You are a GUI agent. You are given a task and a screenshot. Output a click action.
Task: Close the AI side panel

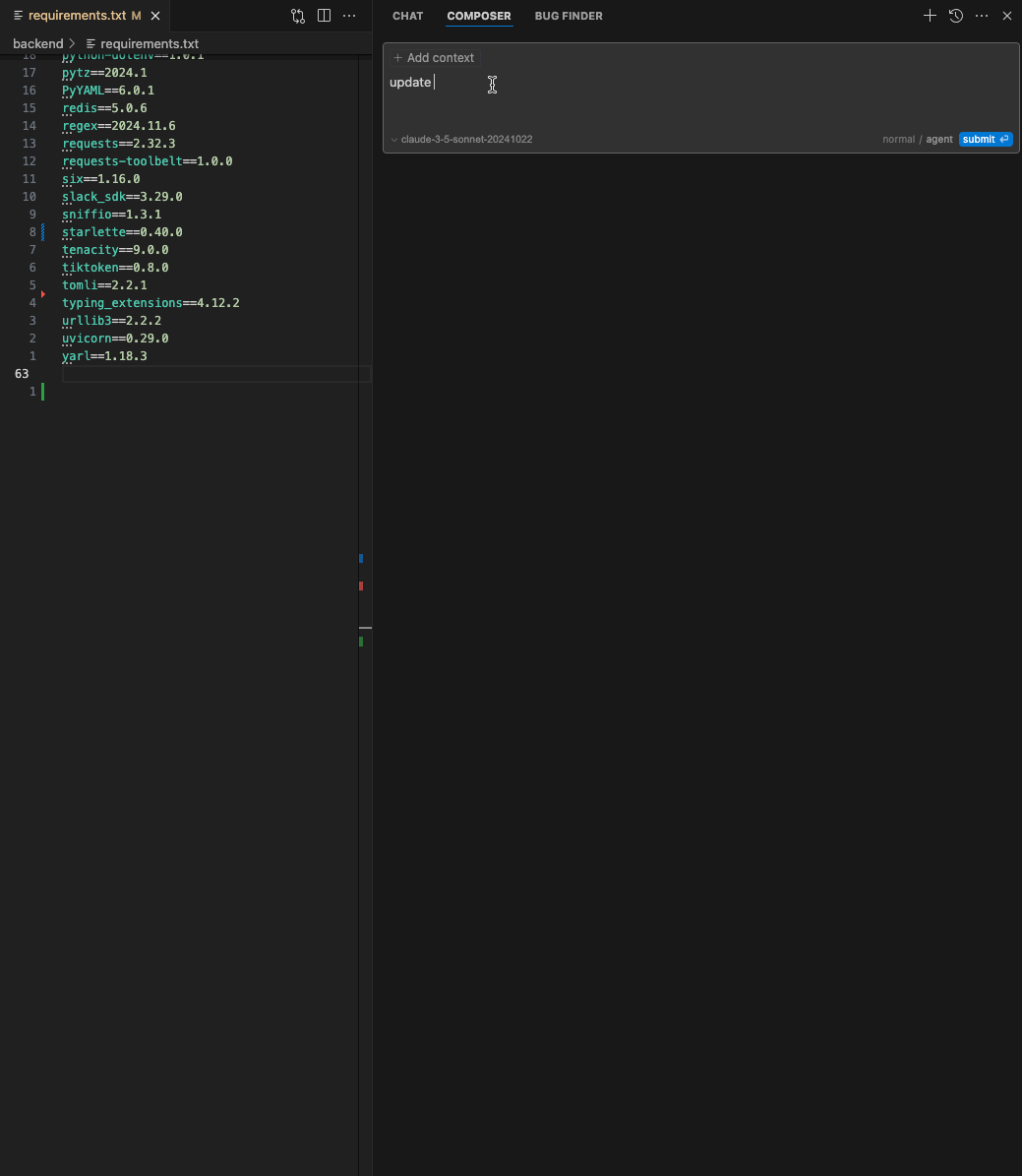pos(1007,16)
